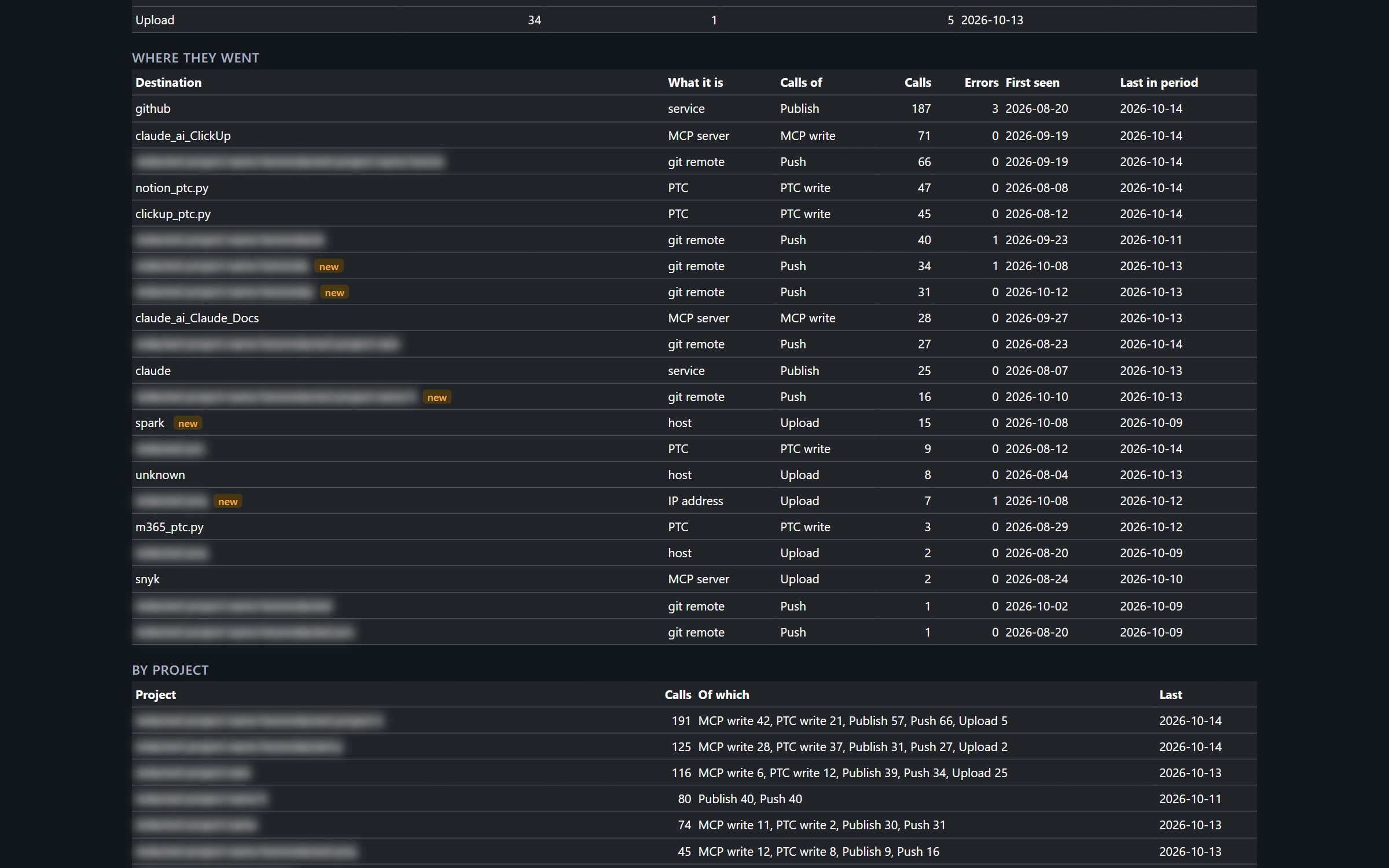The image size is (1389, 868).
Task: Select the project row with 191 calls
Action: click(x=694, y=721)
